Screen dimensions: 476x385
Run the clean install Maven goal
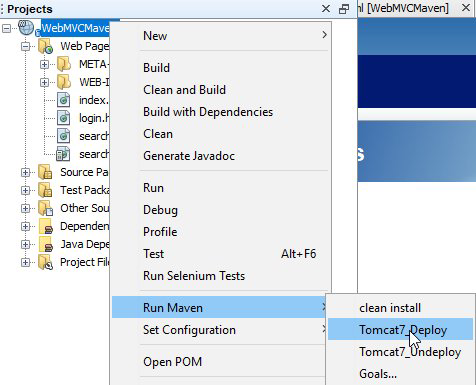coord(400,307)
